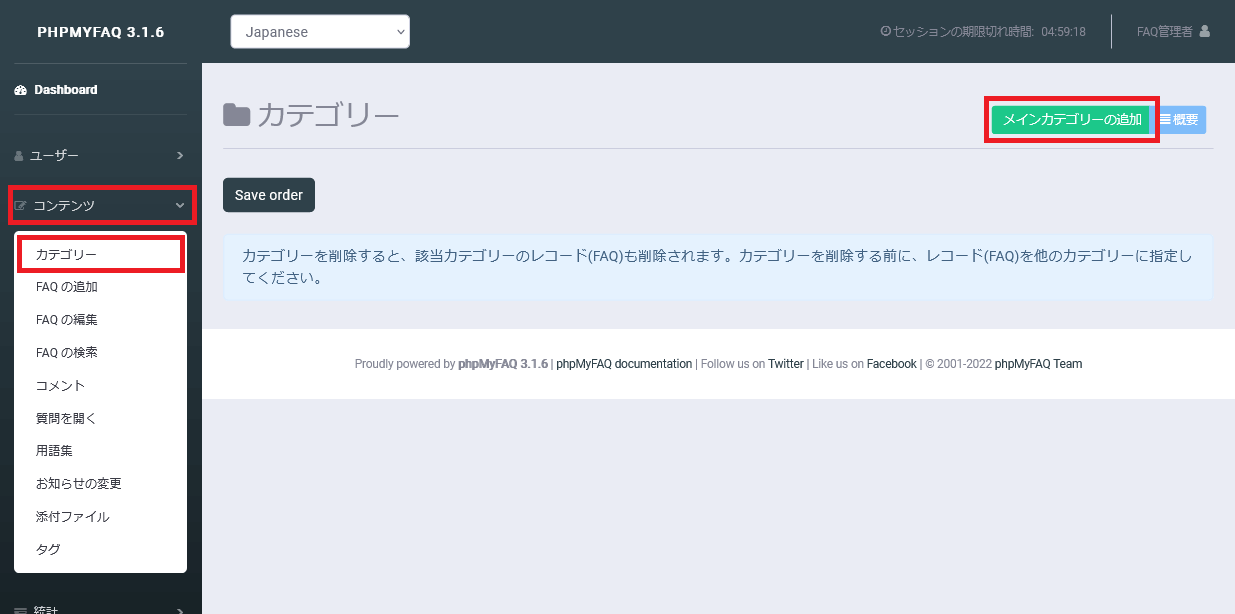Click the user icon beside ユーザー
Image resolution: width=1235 pixels, height=614 pixels.
click(x=19, y=156)
